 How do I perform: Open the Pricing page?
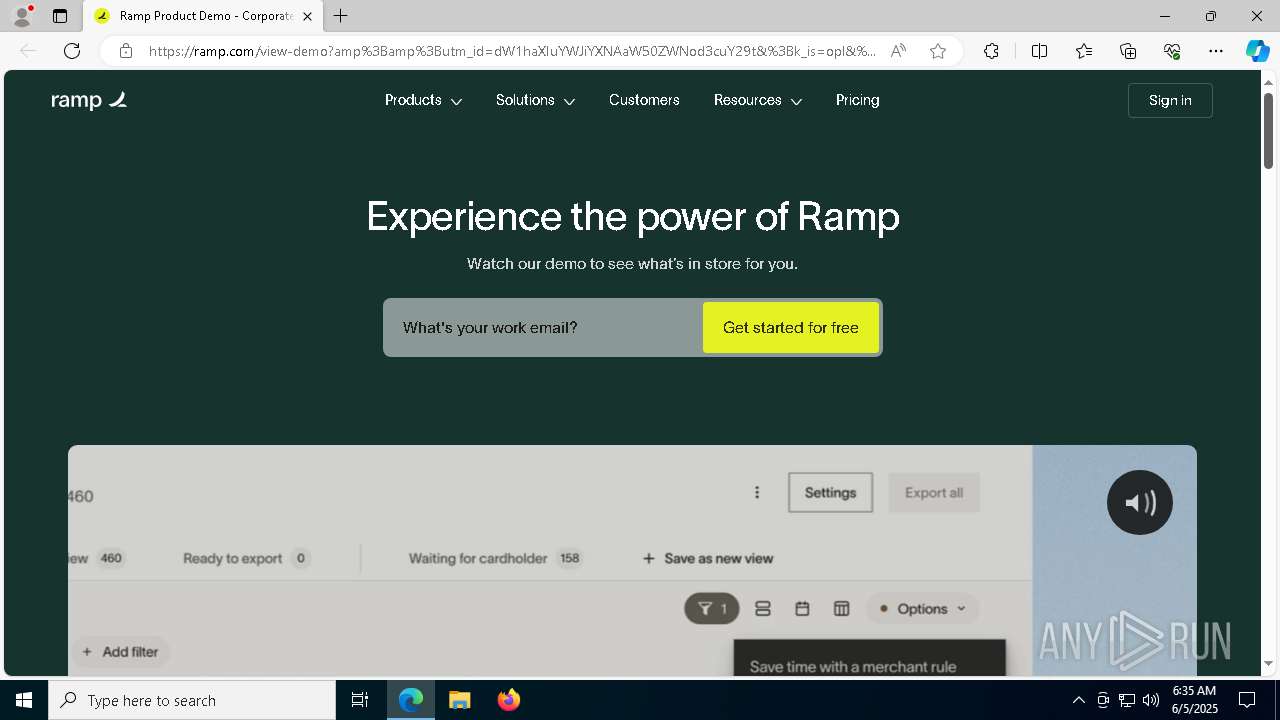858,100
